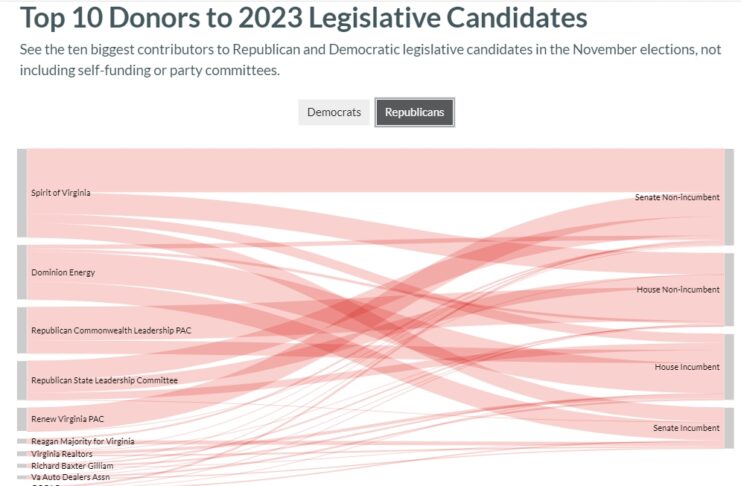The width and height of the screenshot is (741, 486).
Task: Click the gray bar beside Spirit of Virginia
Action: [22, 193]
